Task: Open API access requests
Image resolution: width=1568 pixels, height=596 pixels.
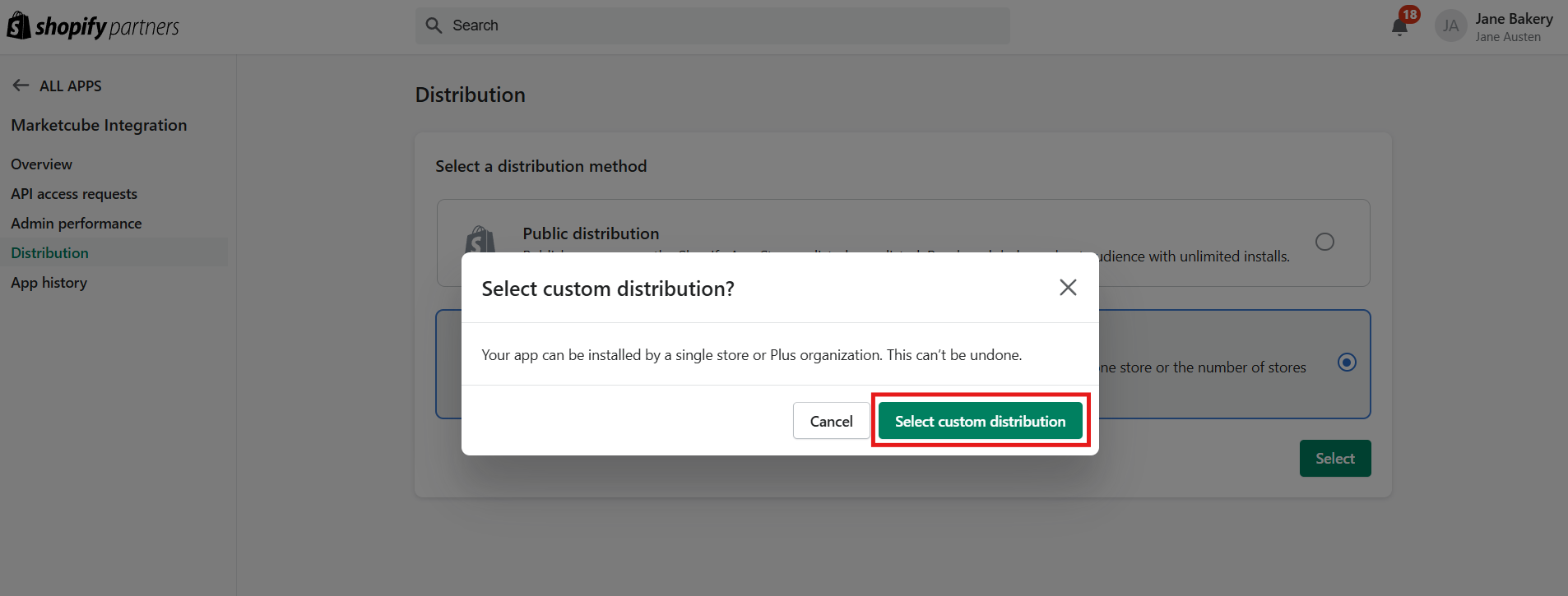Action: coord(74,194)
